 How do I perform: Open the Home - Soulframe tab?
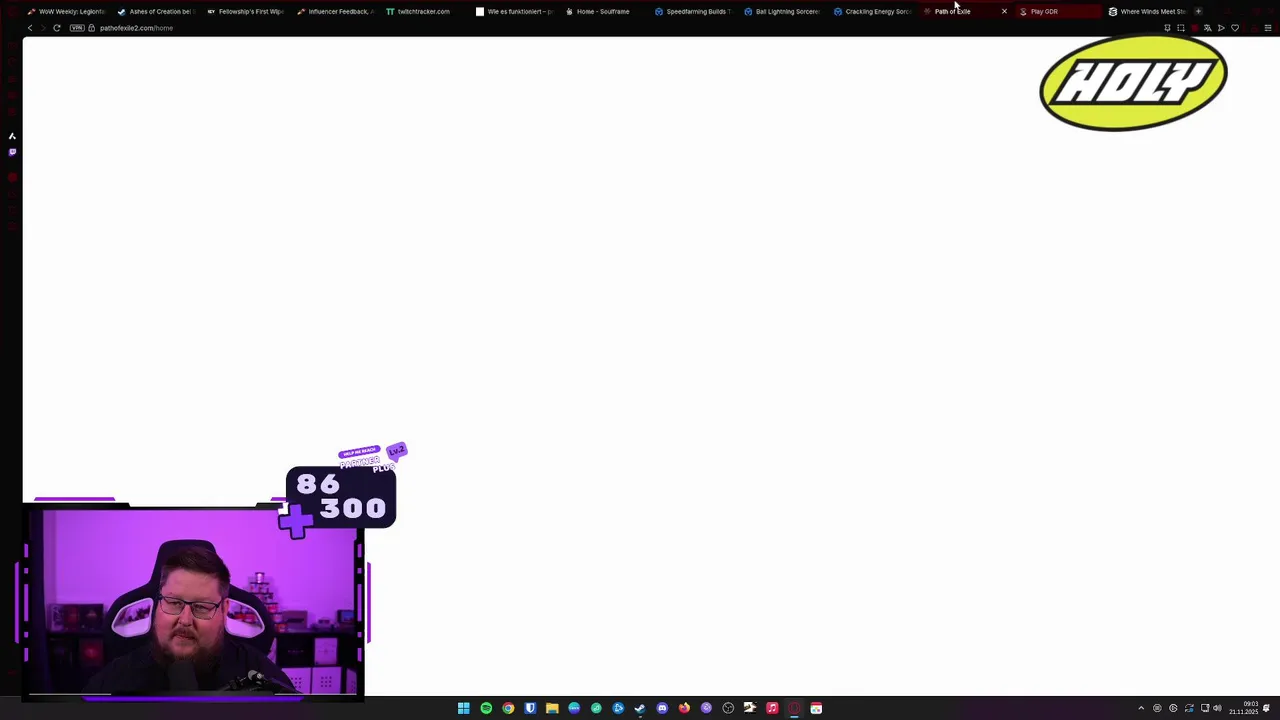(x=603, y=11)
